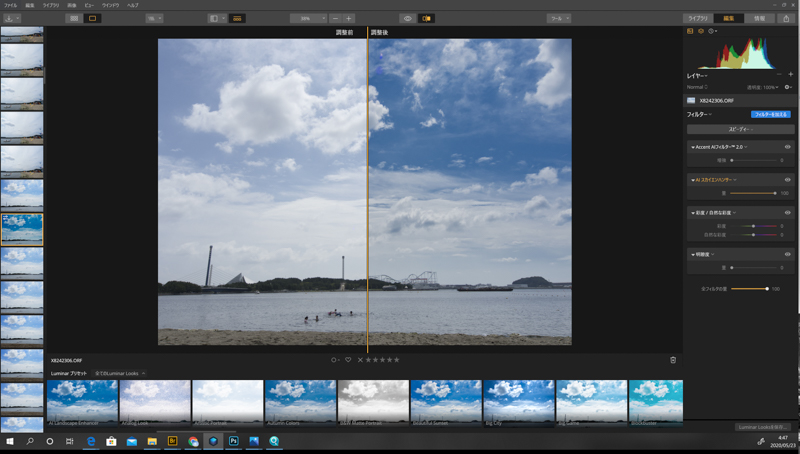
Task: Click the フィルターを追加 button
Action: click(770, 114)
